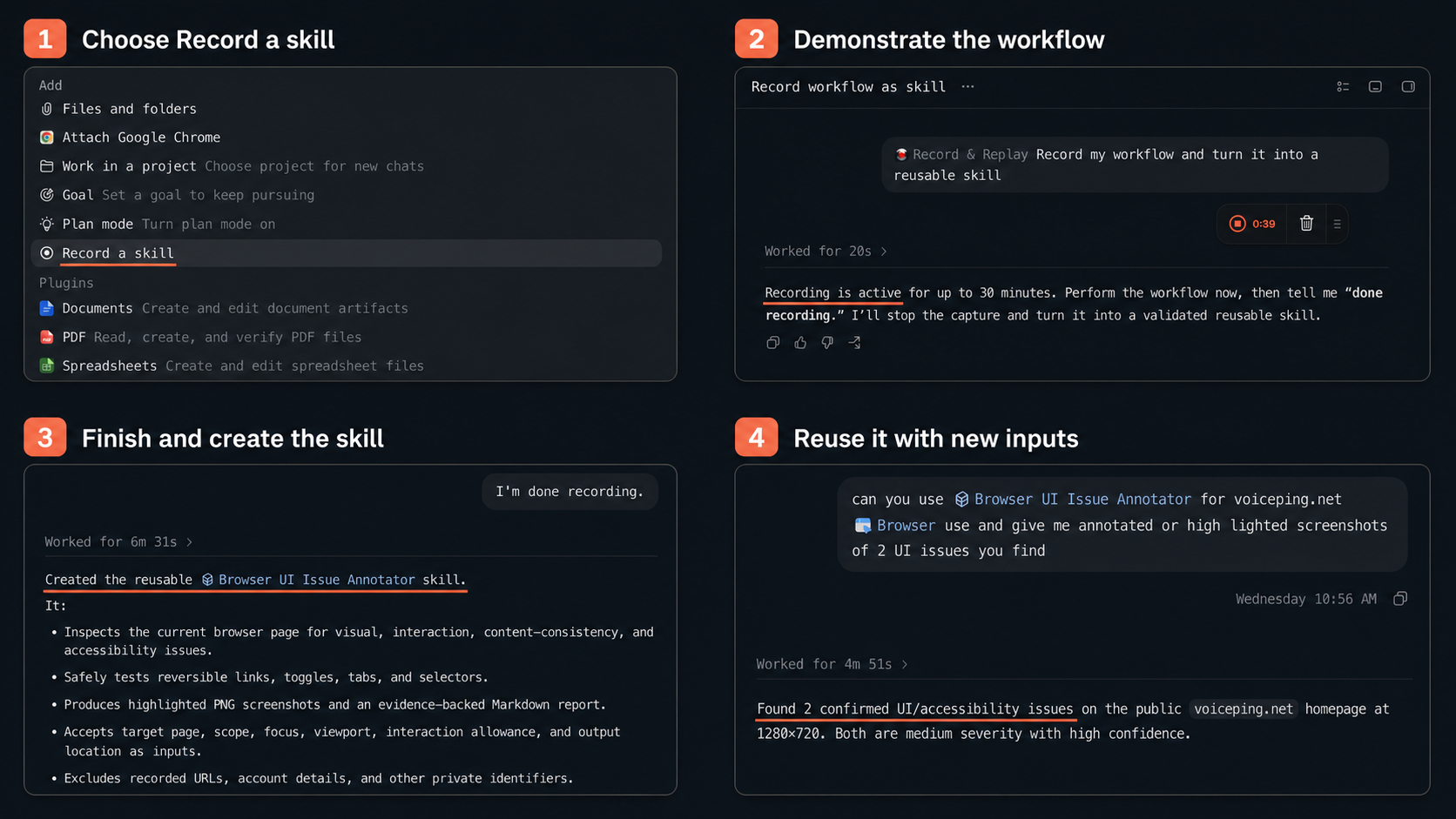Click the red PDF plugin icon
Screen dimensions: 1456x819
pyautogui.click(x=47, y=337)
